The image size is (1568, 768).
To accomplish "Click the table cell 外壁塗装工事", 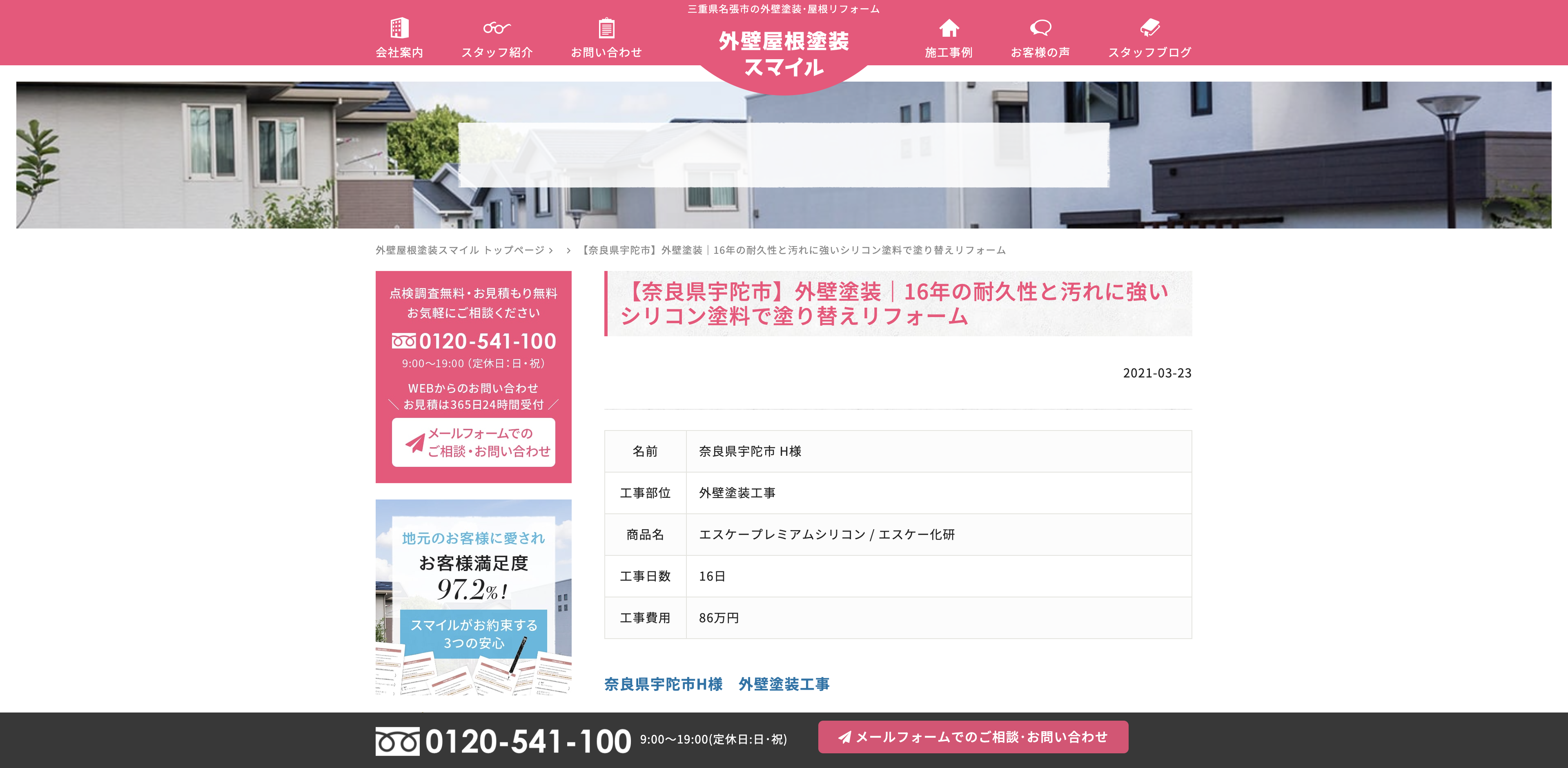I will coord(939,493).
